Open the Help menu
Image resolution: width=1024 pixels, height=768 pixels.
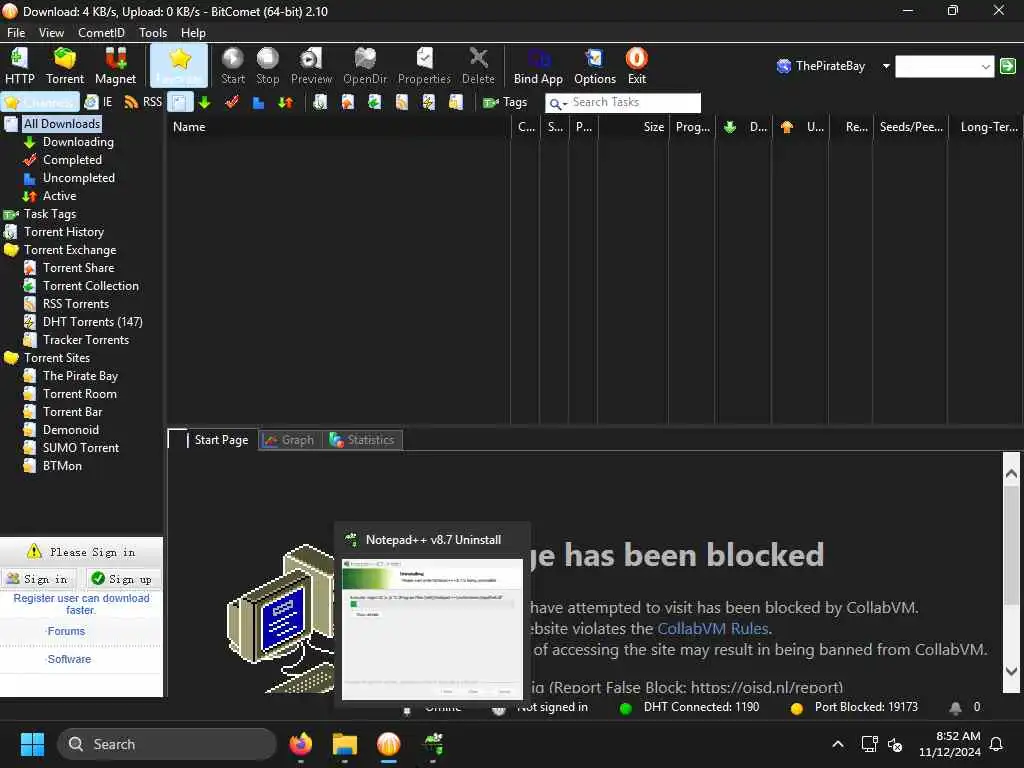click(193, 32)
